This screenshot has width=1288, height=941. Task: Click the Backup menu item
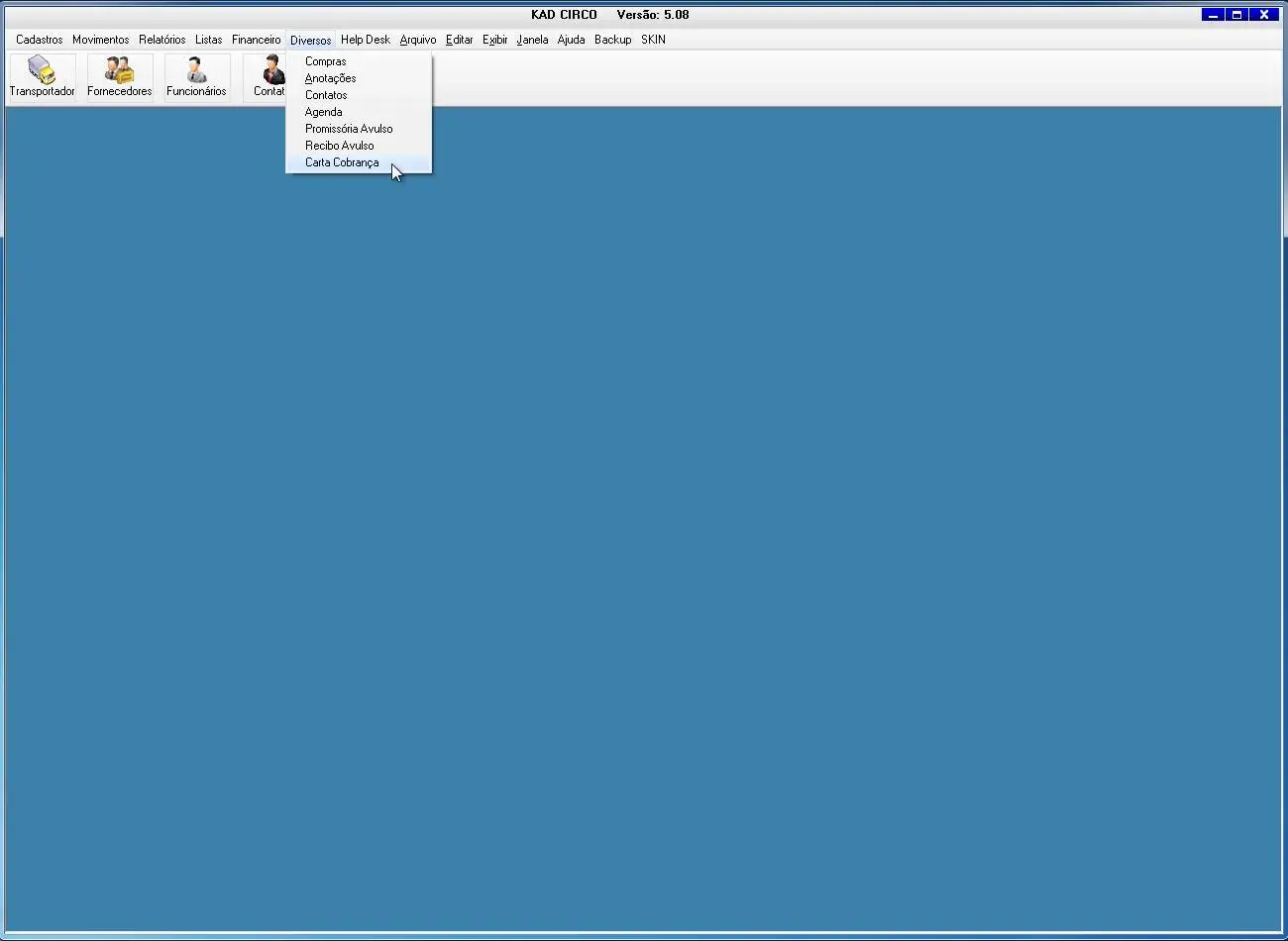(613, 40)
